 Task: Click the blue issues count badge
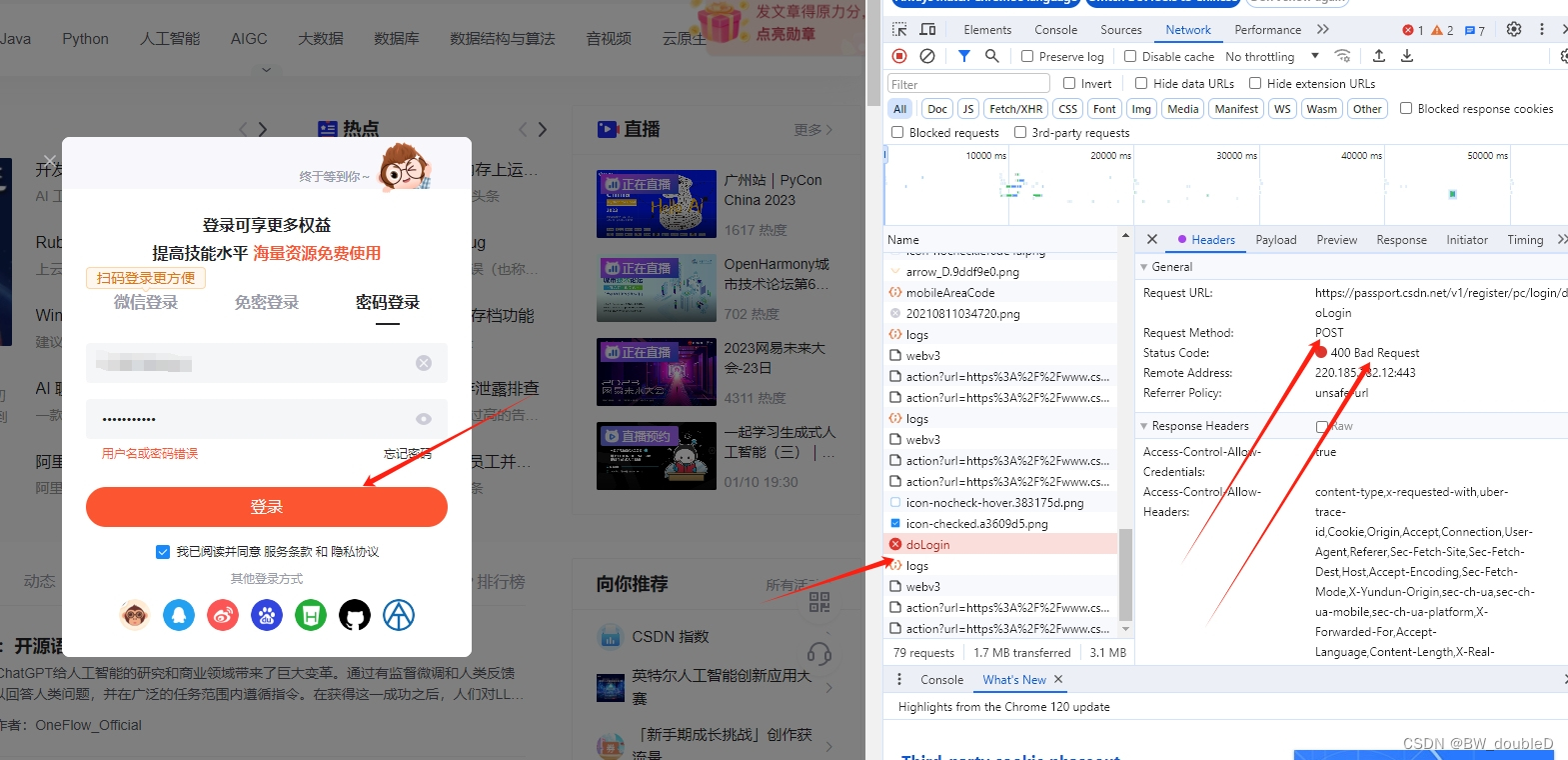pos(1475,30)
